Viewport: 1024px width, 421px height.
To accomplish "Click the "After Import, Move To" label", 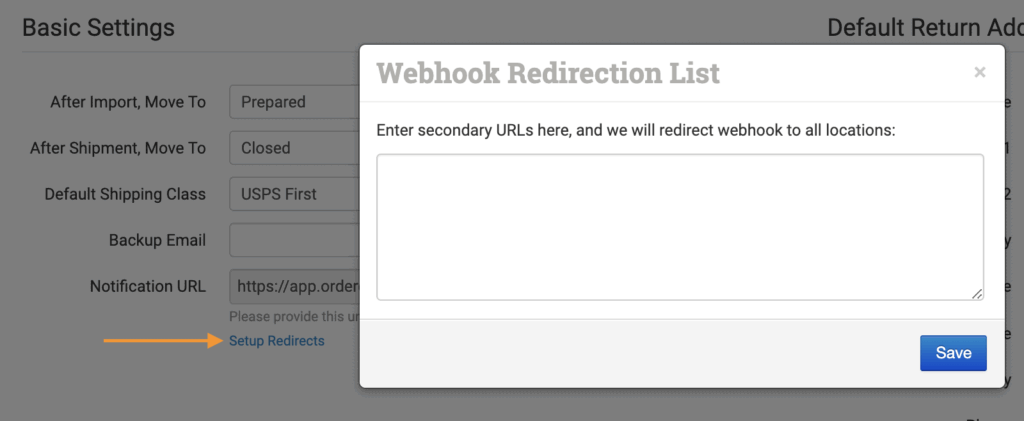I will (128, 102).
